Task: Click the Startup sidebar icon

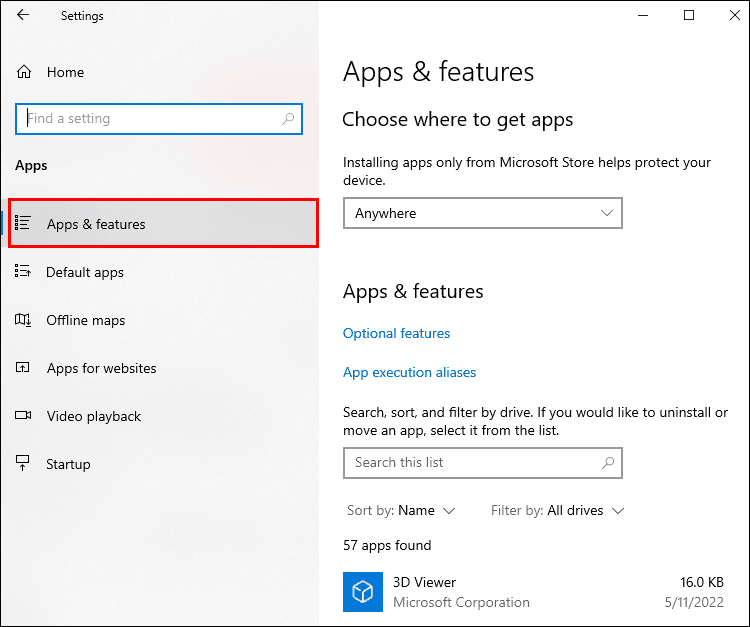Action: 22,463
